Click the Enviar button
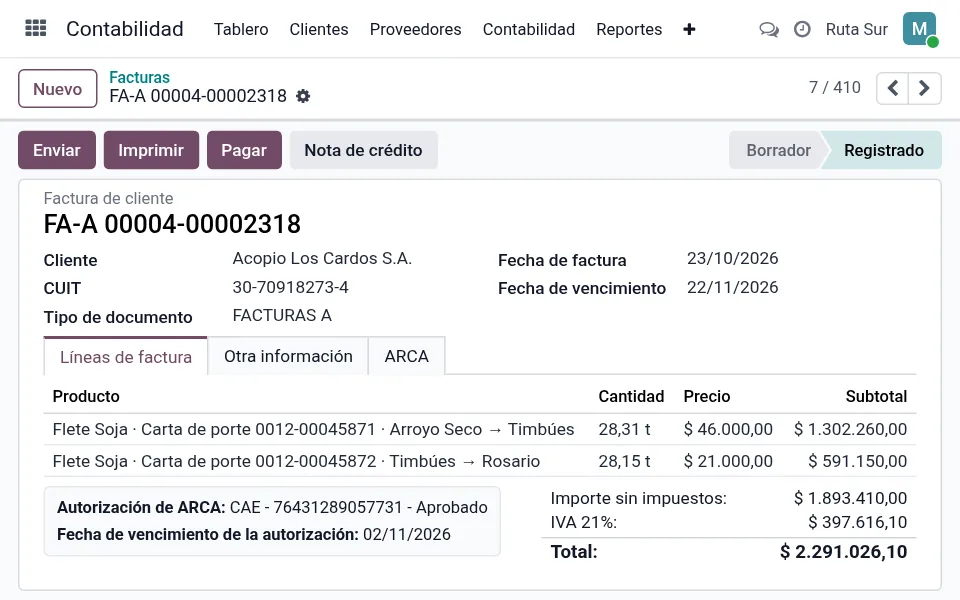The image size is (960, 600). point(57,150)
